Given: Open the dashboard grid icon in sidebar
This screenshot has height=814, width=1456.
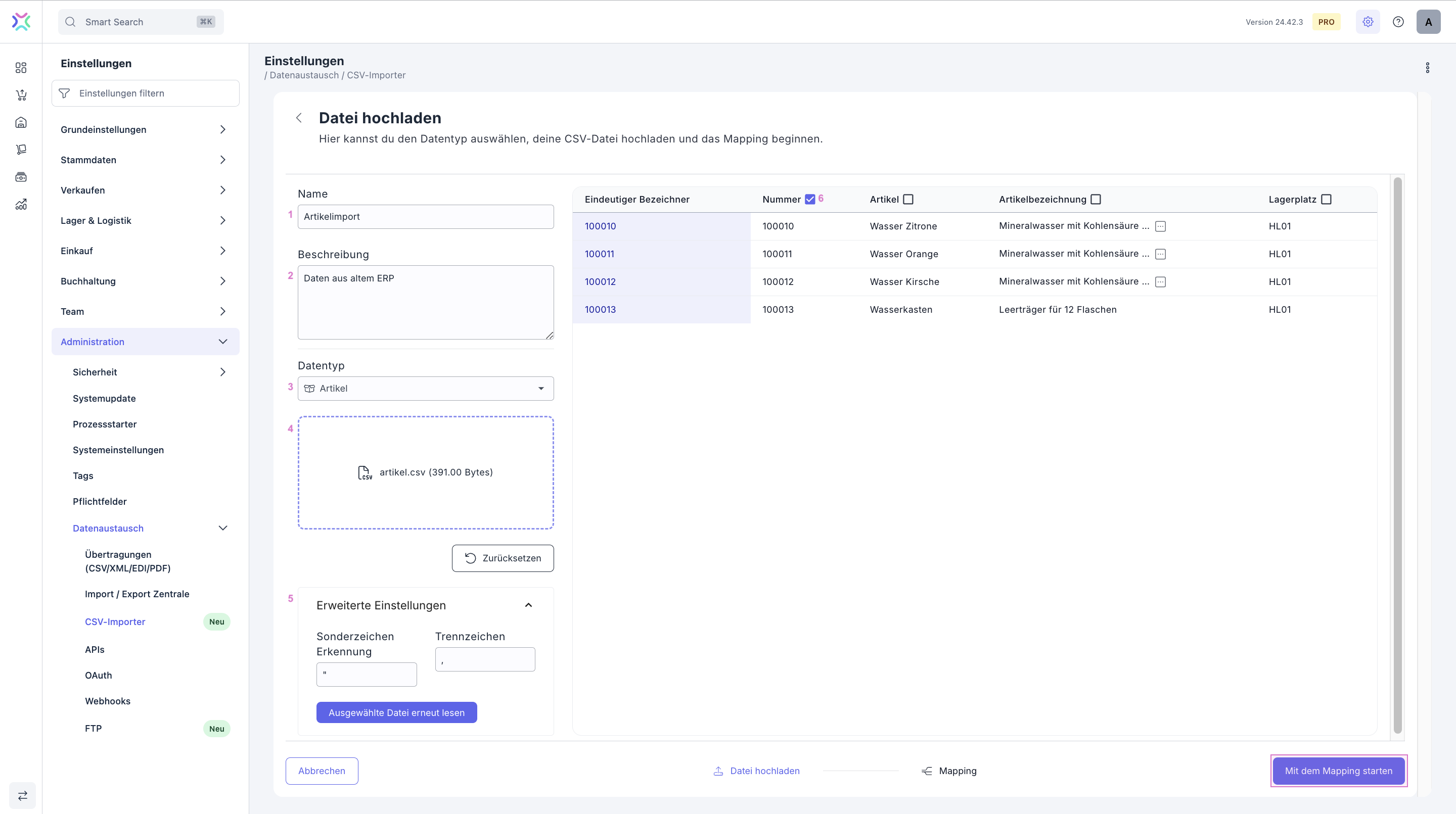Looking at the screenshot, I should [x=21, y=68].
